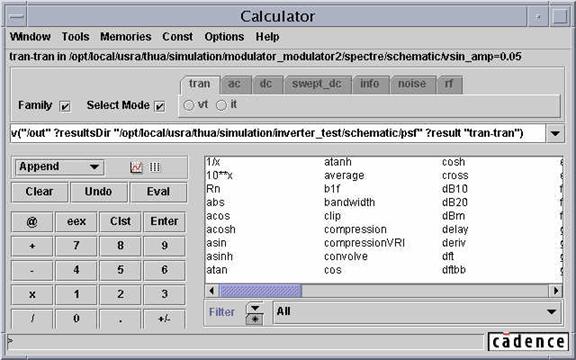Click the Enter keypad button
Image resolution: width=576 pixels, height=360 pixels.
click(164, 222)
